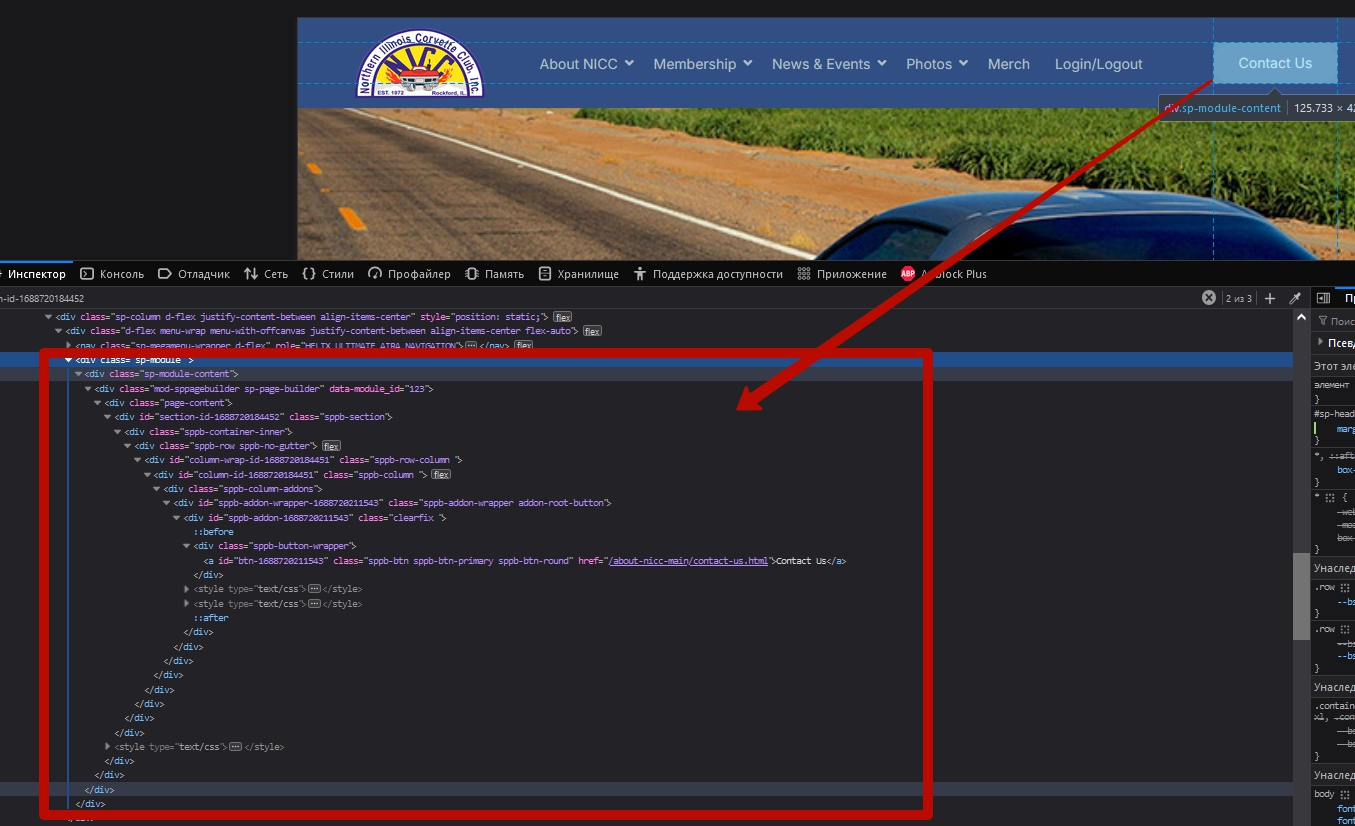Toggle flex badge on sppb-column div
The image size is (1355, 826).
click(x=440, y=475)
